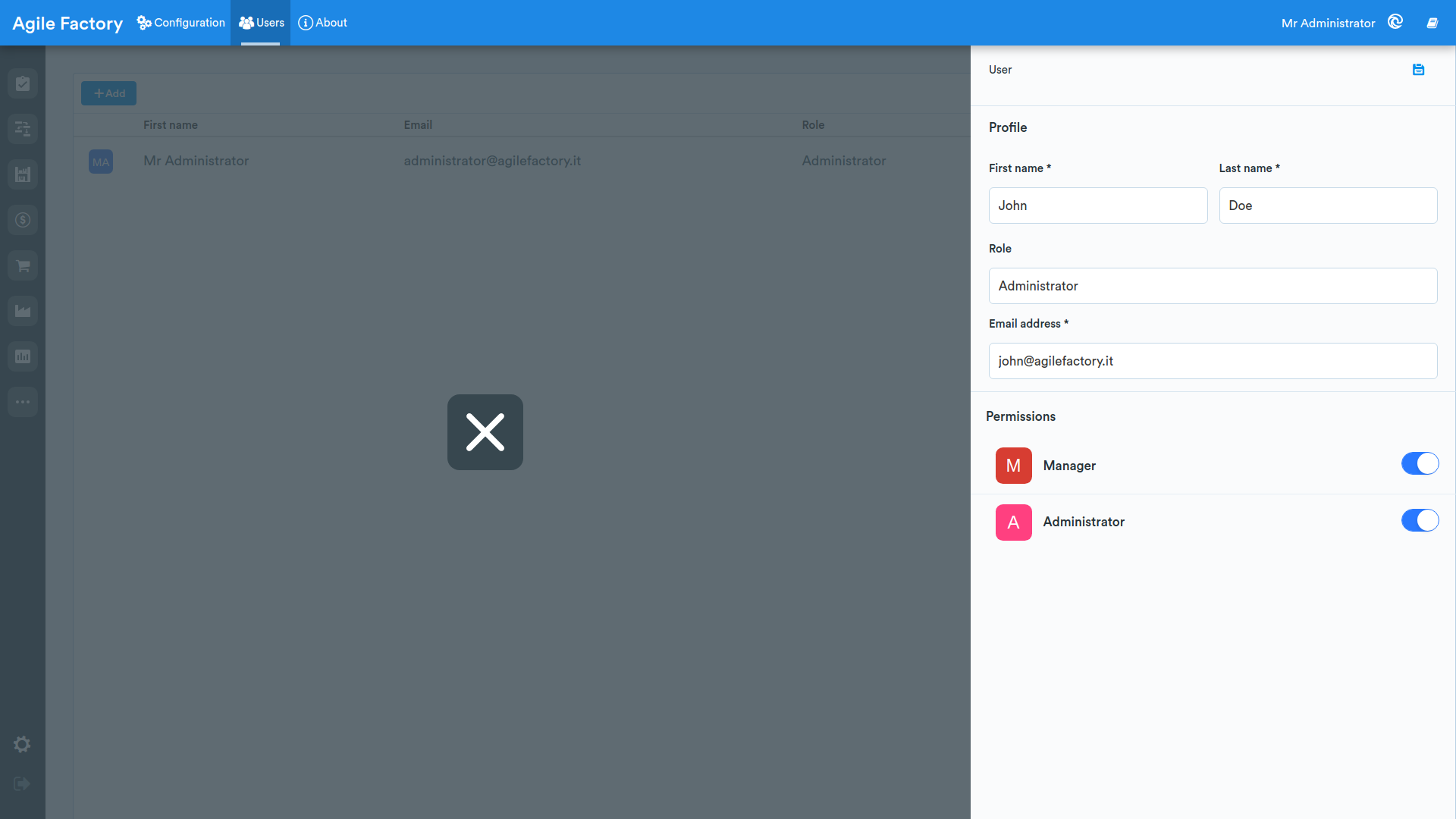
Task: Toggle the Manager permission switch
Action: 1420,463
